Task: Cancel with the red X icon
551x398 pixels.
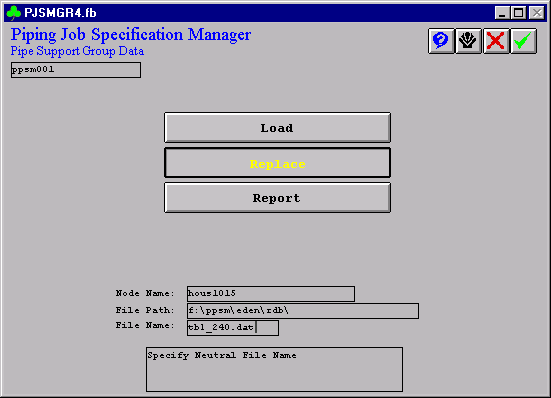Action: pos(496,41)
